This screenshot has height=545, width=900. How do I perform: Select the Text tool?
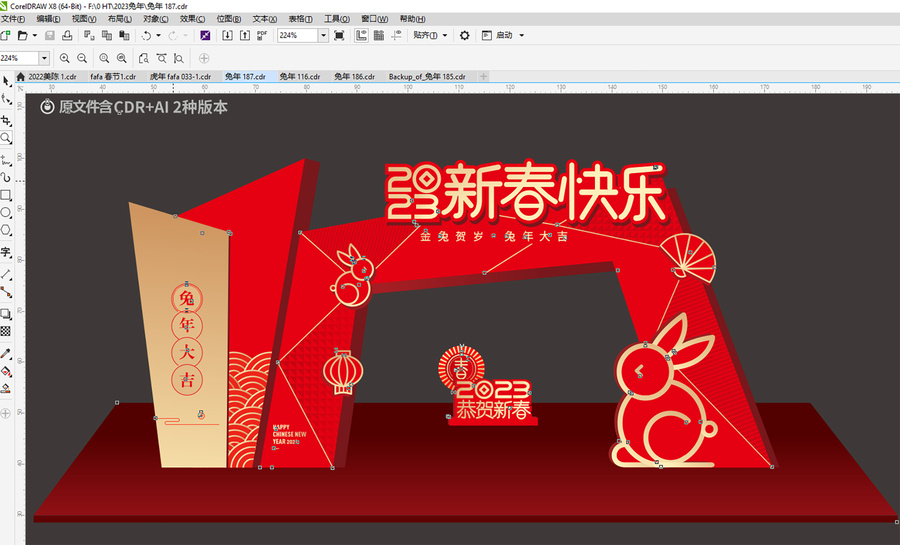pyautogui.click(x=6, y=252)
